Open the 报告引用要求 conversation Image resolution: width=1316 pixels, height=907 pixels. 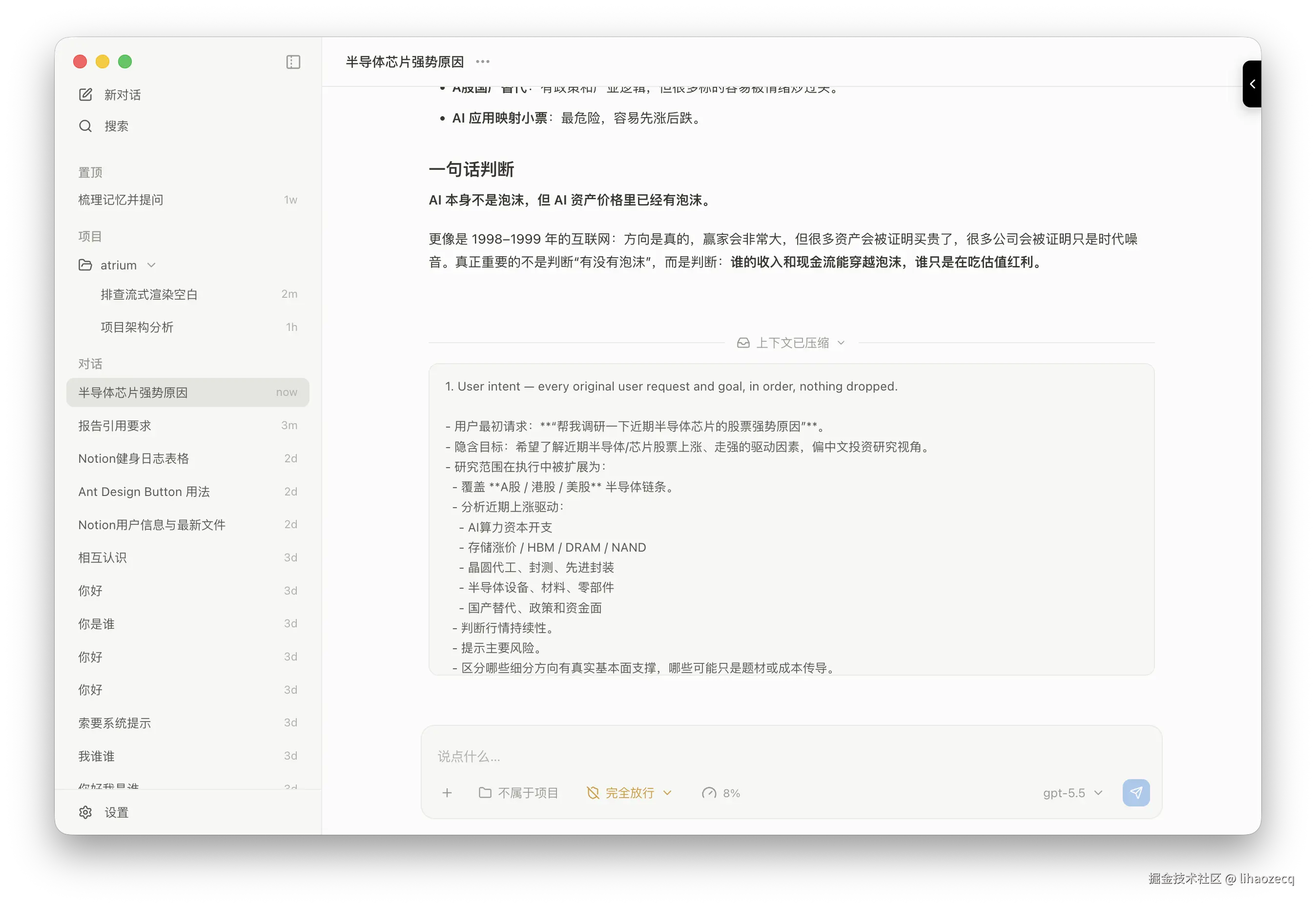click(x=187, y=426)
